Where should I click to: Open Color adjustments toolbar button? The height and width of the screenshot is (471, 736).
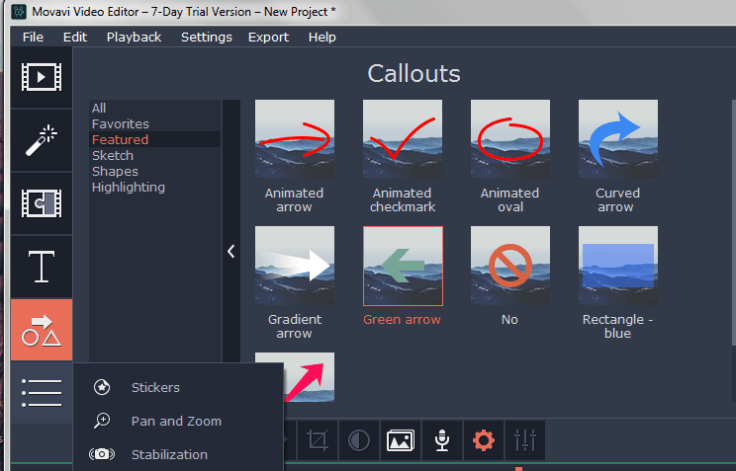(x=358, y=440)
